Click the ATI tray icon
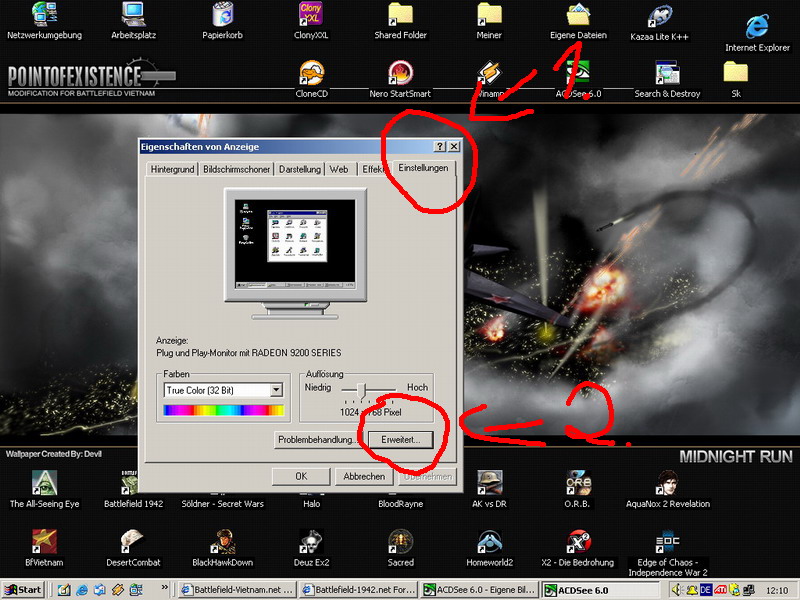The width and height of the screenshot is (800, 600). click(720, 590)
